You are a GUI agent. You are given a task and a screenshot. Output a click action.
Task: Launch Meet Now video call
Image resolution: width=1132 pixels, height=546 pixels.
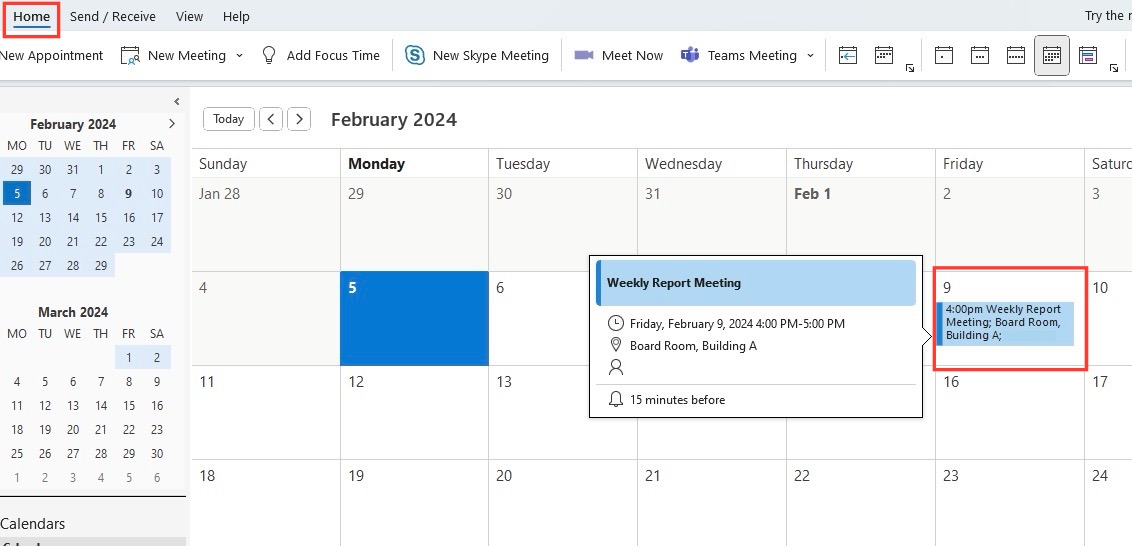619,56
